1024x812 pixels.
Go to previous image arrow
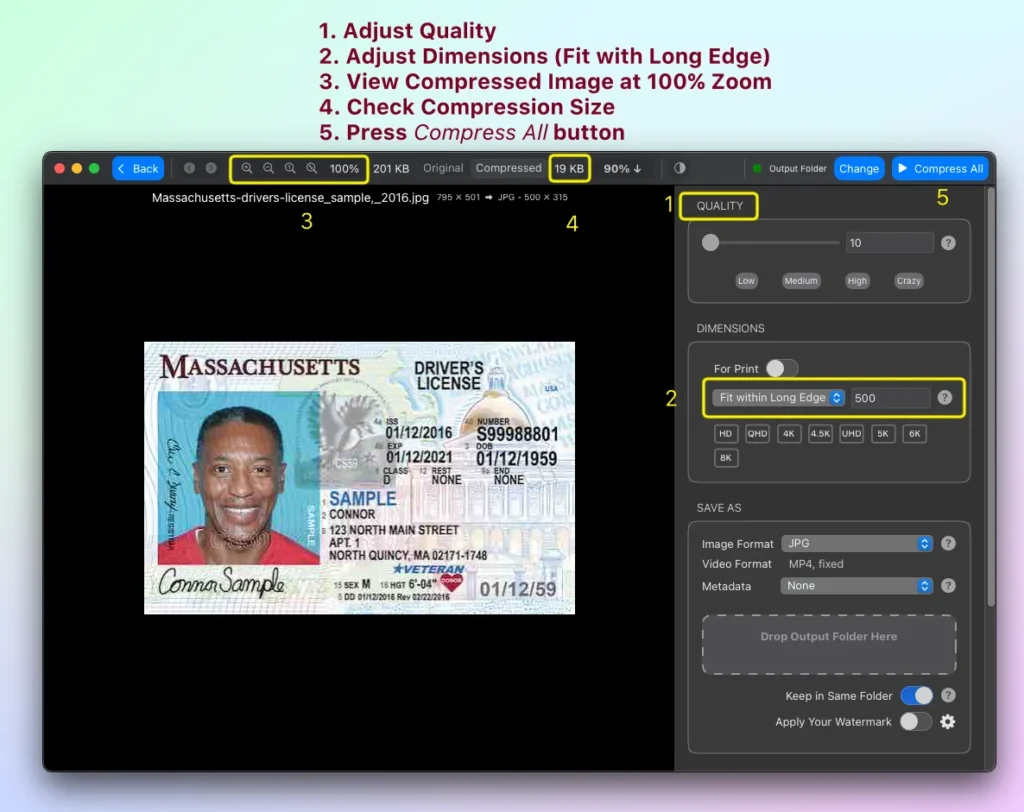click(189, 169)
